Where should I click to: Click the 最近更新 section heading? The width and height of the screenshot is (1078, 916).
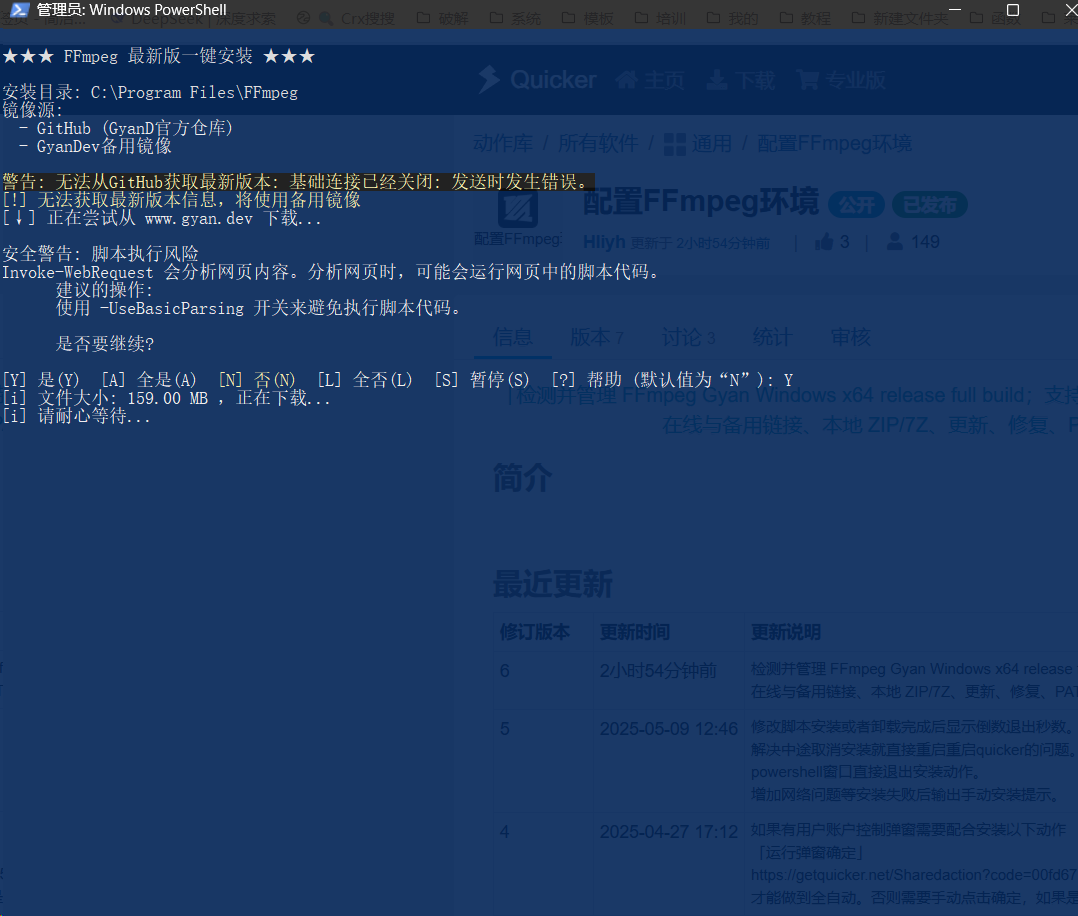552,584
